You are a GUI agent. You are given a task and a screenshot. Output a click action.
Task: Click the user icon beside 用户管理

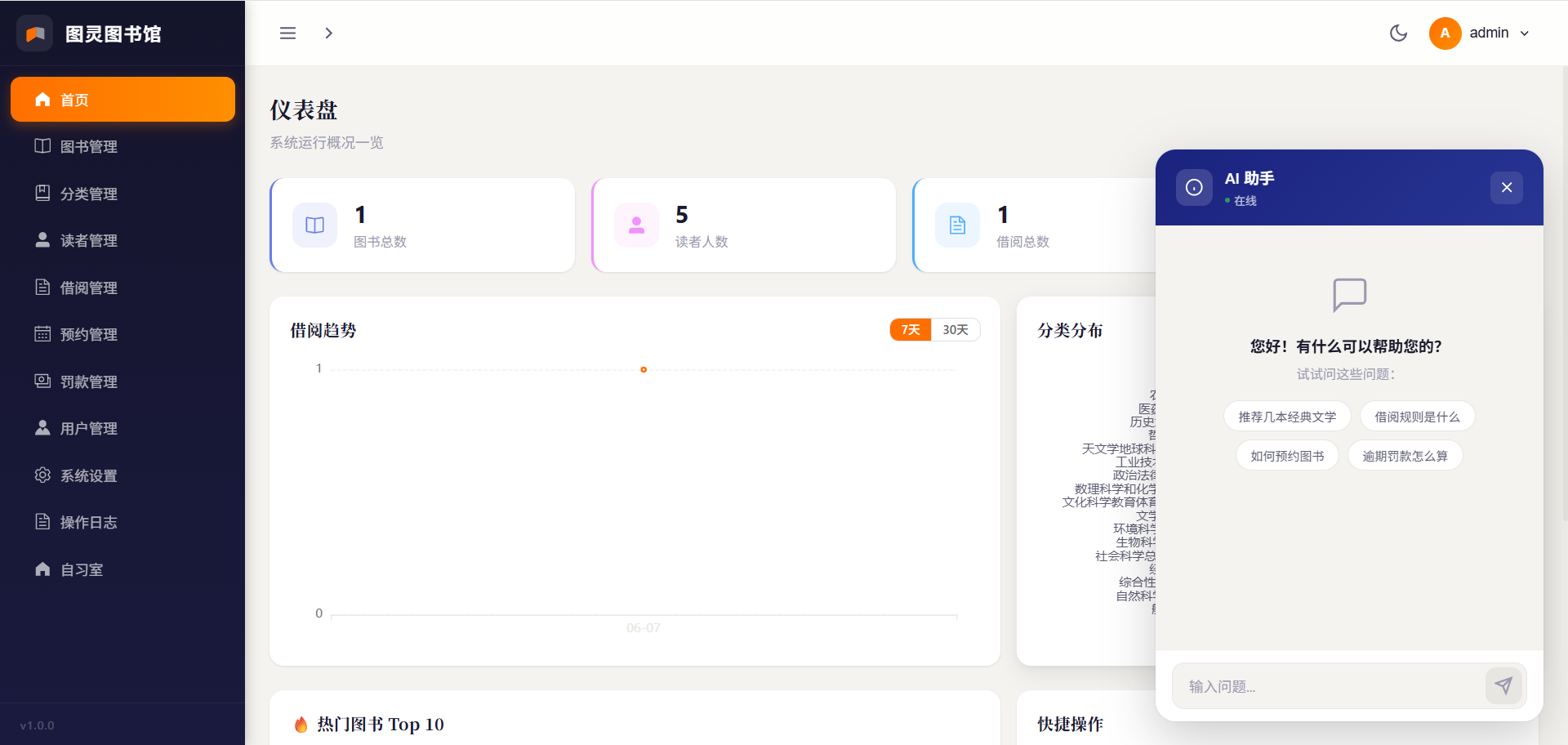[x=42, y=428]
